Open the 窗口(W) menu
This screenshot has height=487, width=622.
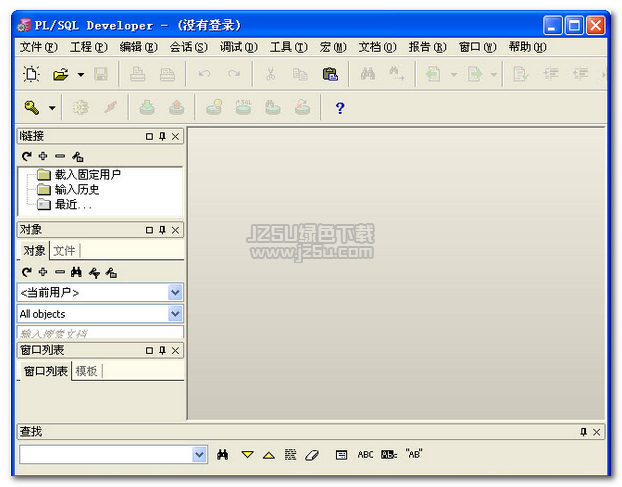coord(477,47)
